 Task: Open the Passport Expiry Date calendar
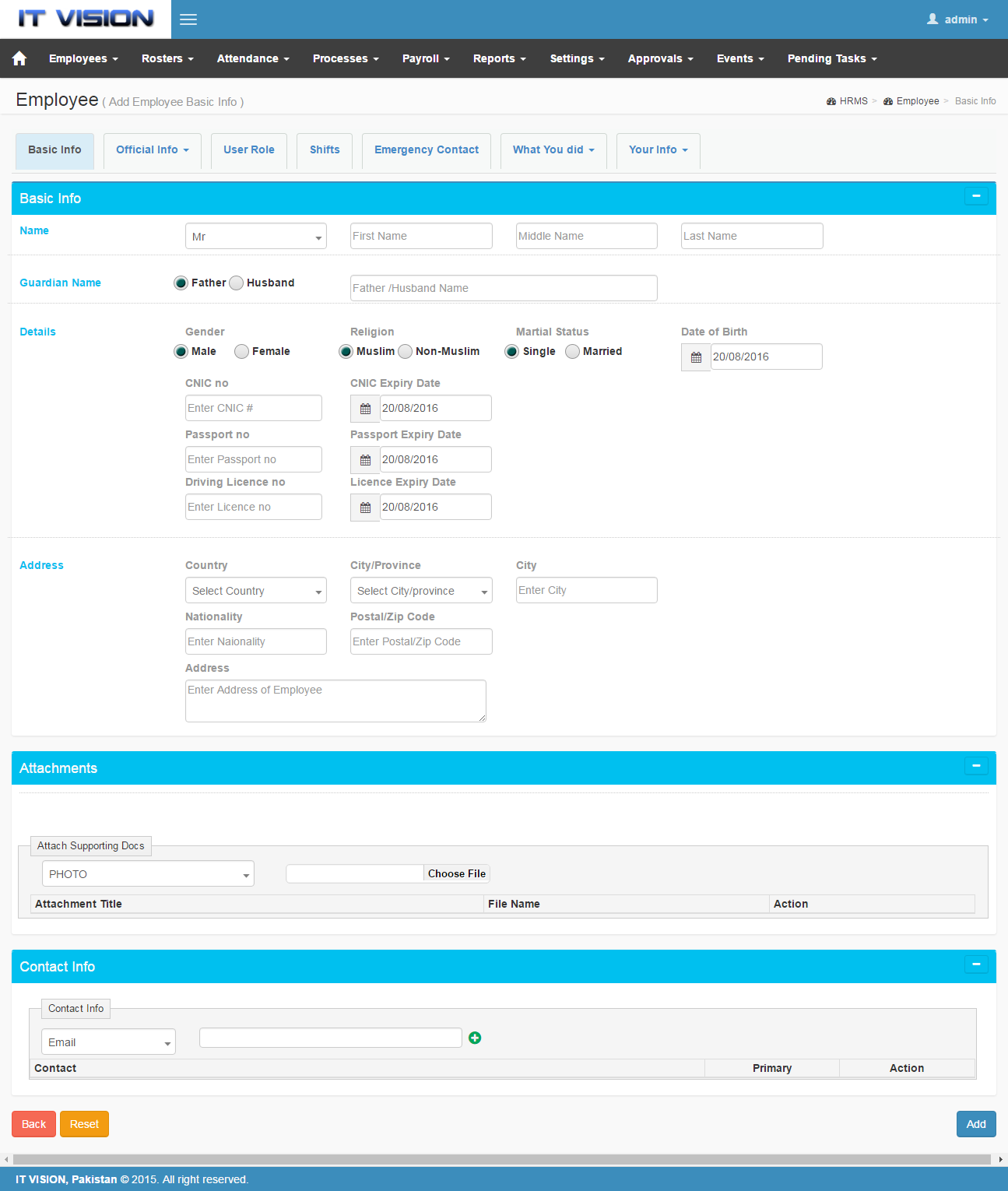(364, 459)
